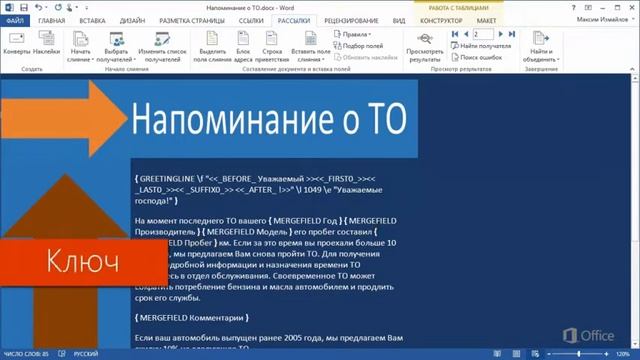Click the Word app icon in title bar
The height and width of the screenshot is (360, 640).
click(x=9, y=7)
